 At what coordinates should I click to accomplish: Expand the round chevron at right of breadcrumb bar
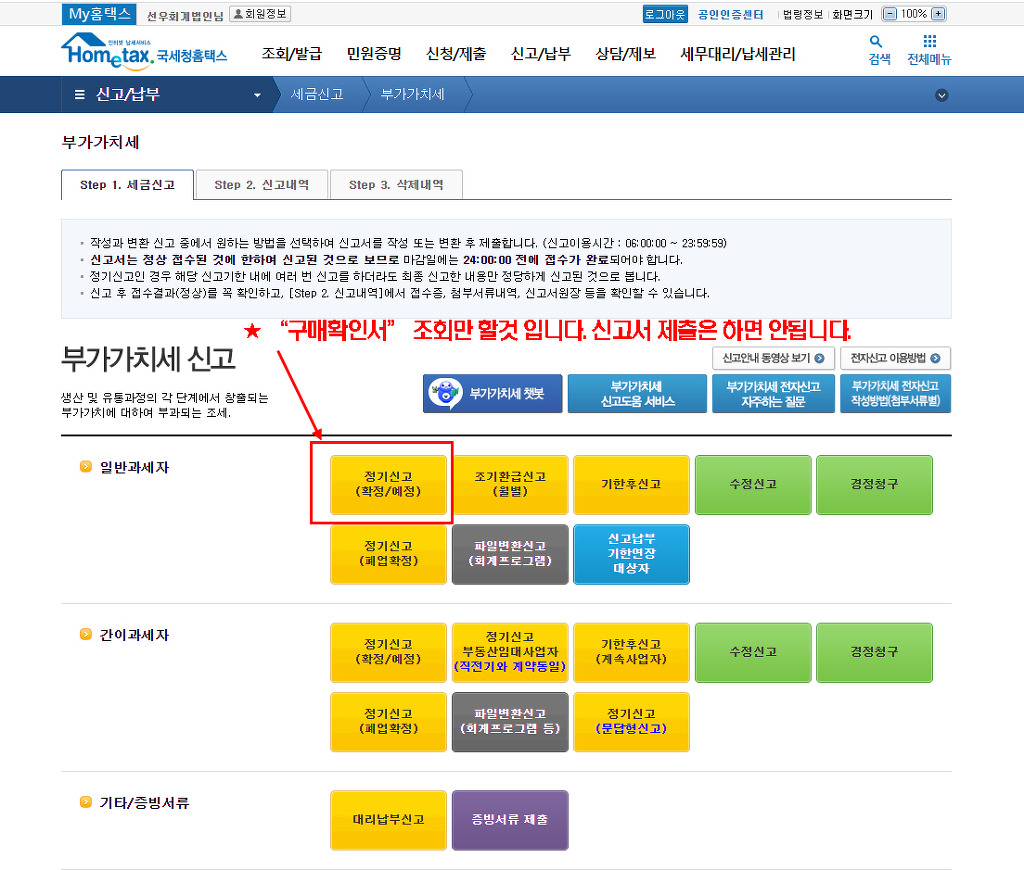[941, 95]
